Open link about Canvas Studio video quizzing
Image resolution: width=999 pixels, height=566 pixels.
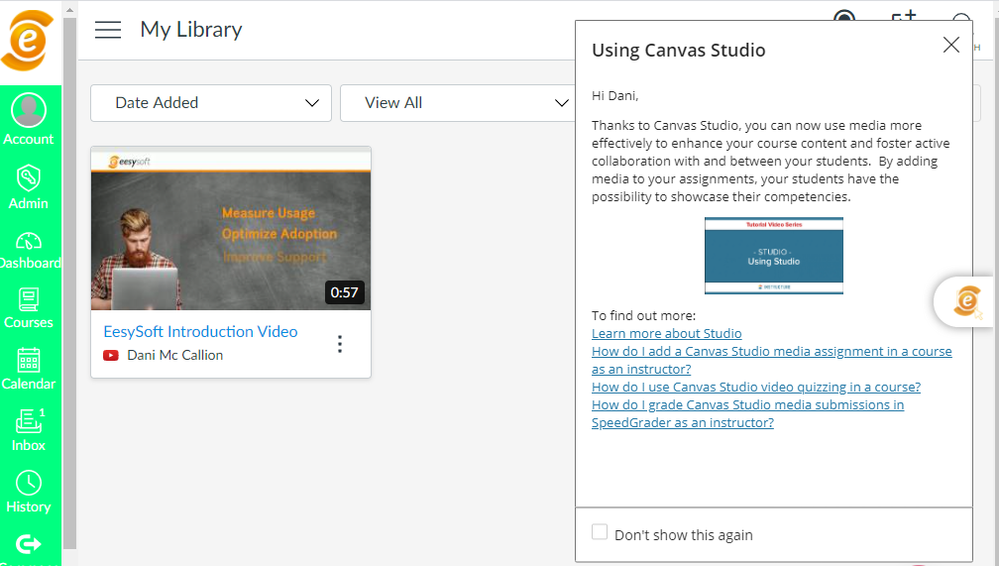[x=756, y=387]
